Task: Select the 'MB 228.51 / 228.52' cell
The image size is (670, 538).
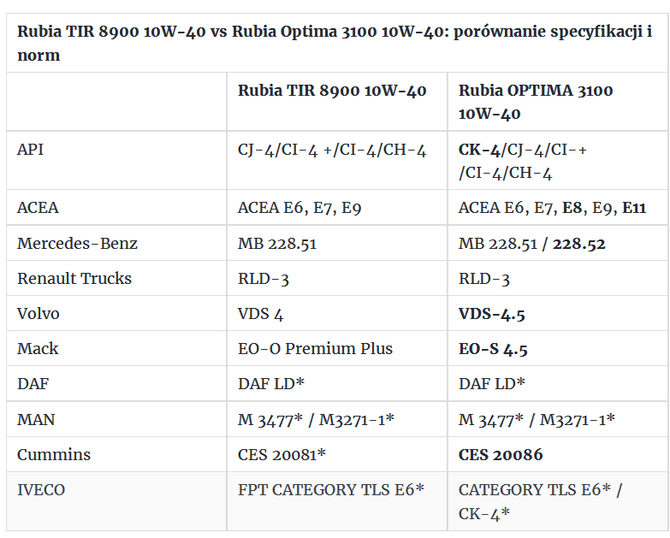Action: pos(532,243)
